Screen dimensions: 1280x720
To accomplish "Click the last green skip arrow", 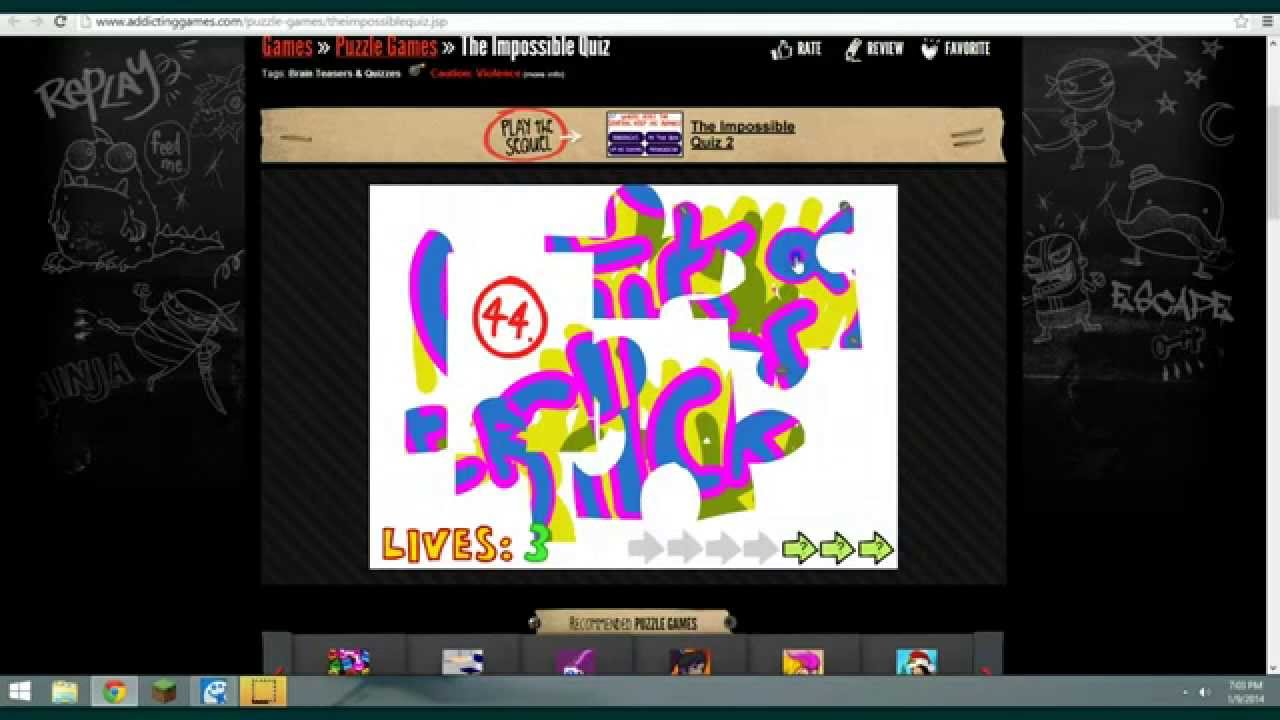I will [x=875, y=547].
